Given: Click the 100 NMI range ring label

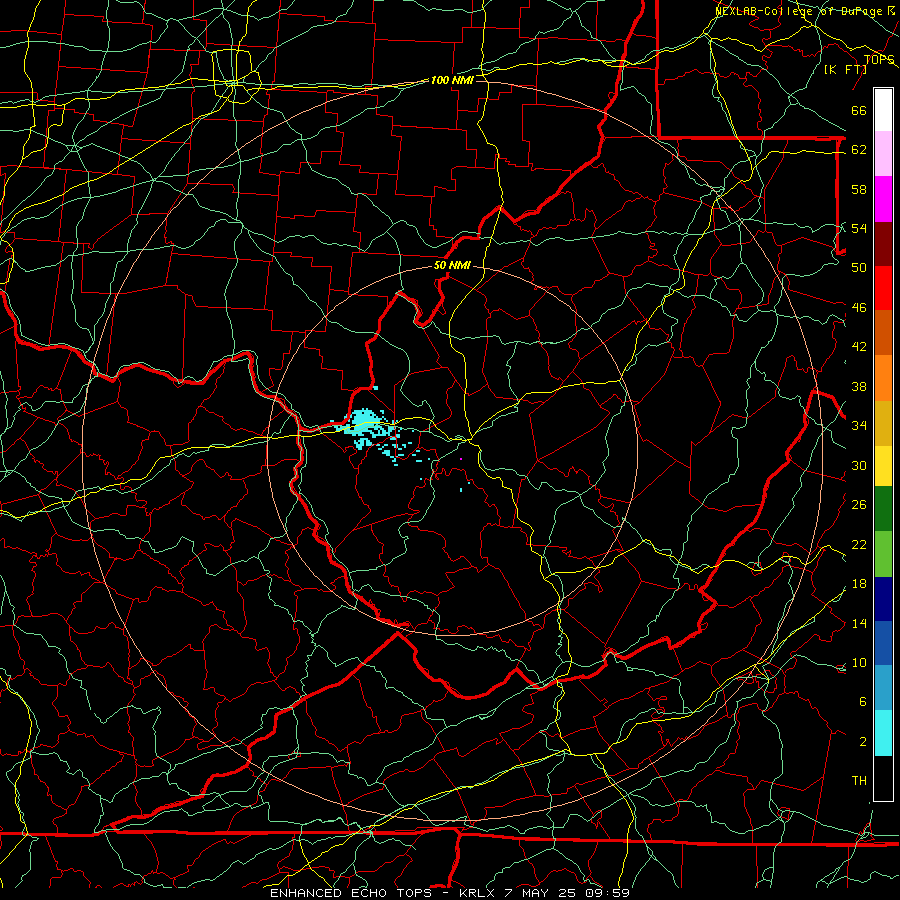Looking at the screenshot, I should 452,80.
